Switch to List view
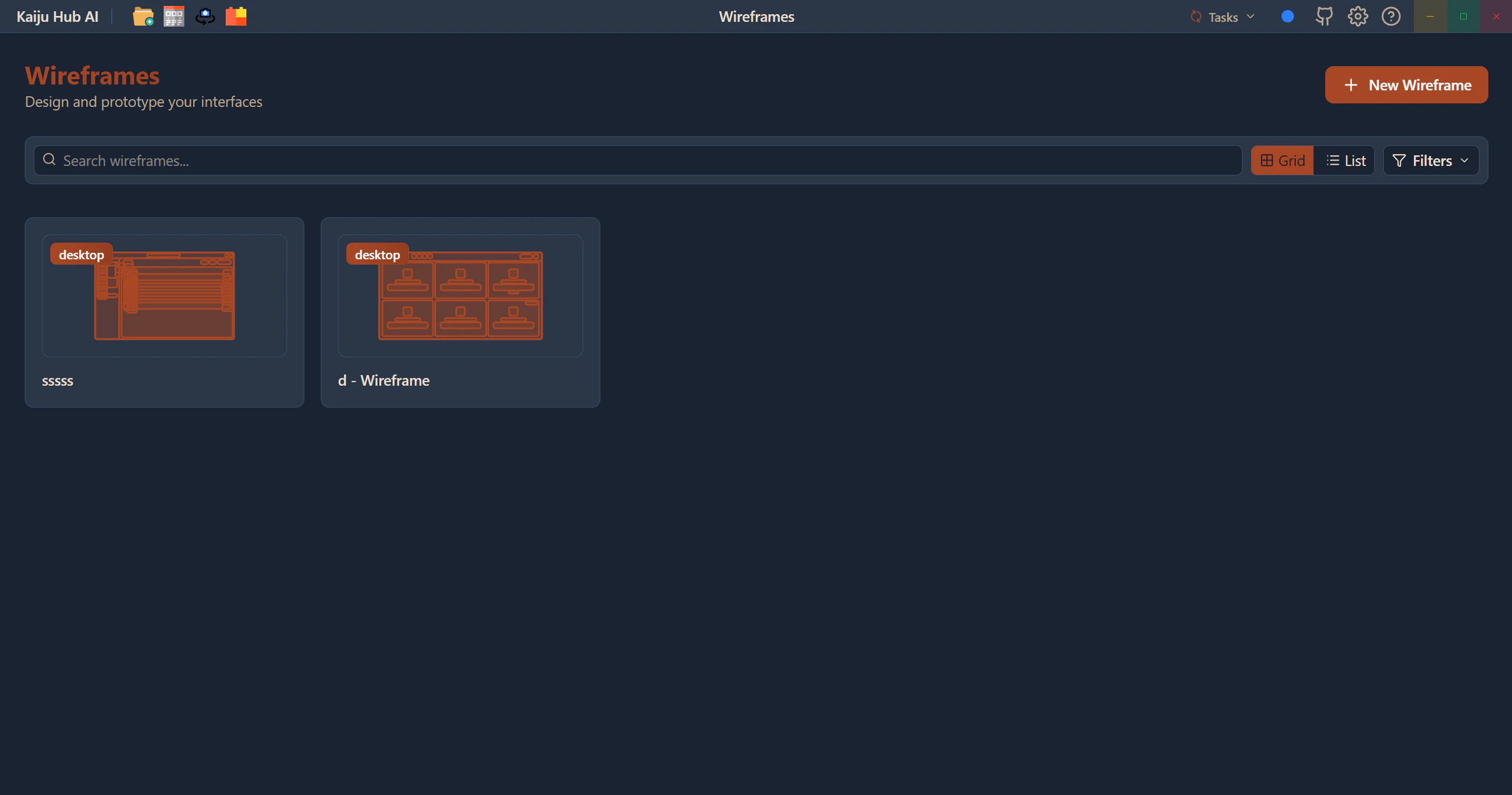Viewport: 1512px width, 795px height. (1345, 161)
